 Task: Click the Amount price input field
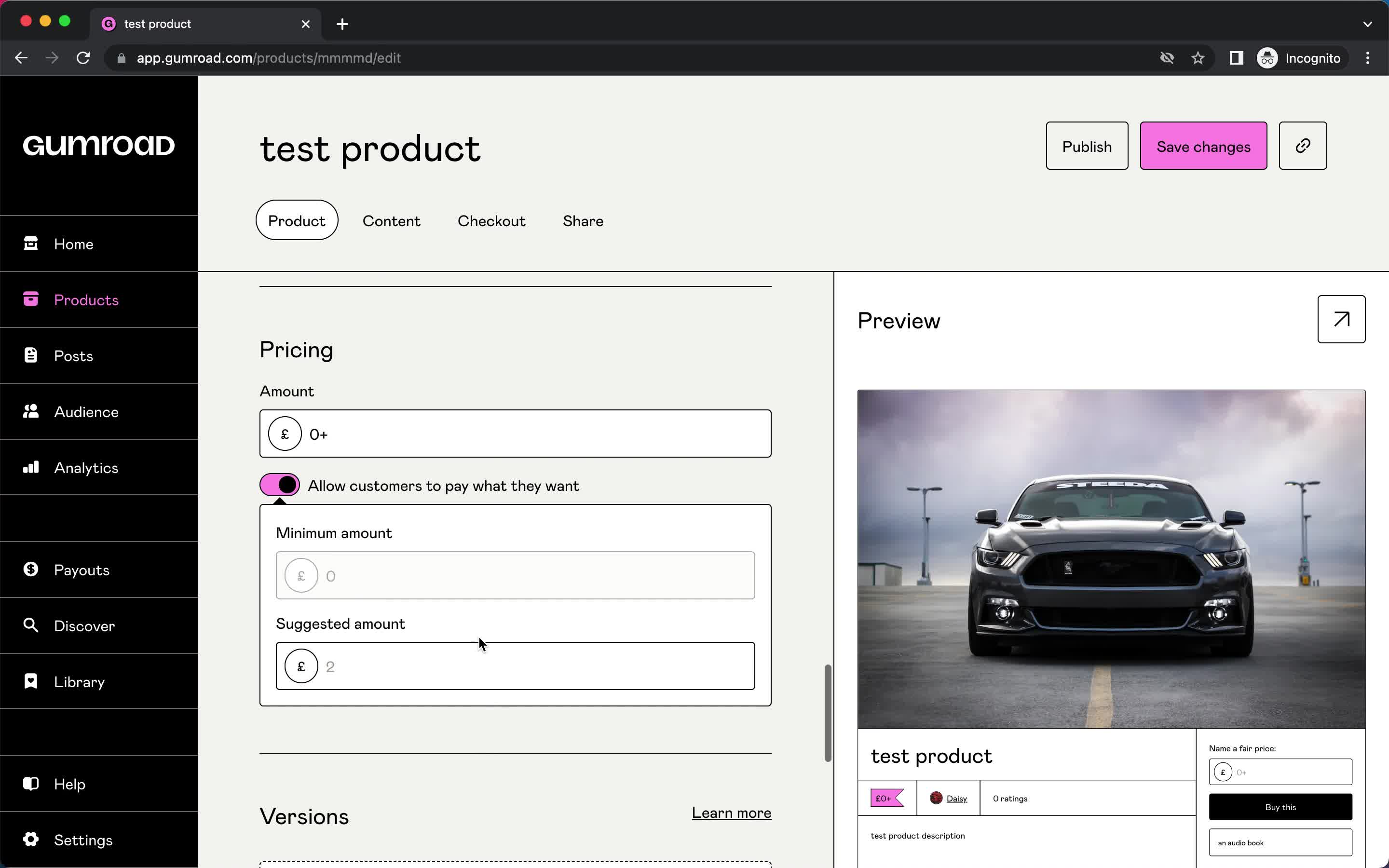[x=516, y=434]
